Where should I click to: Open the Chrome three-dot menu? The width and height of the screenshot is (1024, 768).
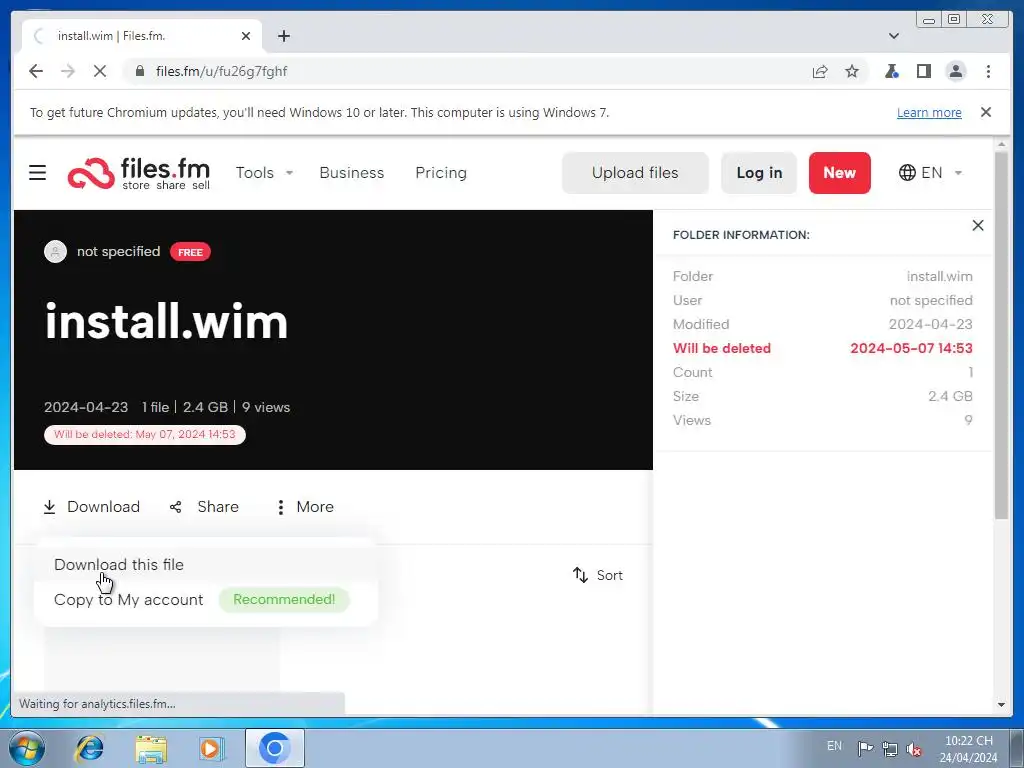tap(988, 71)
